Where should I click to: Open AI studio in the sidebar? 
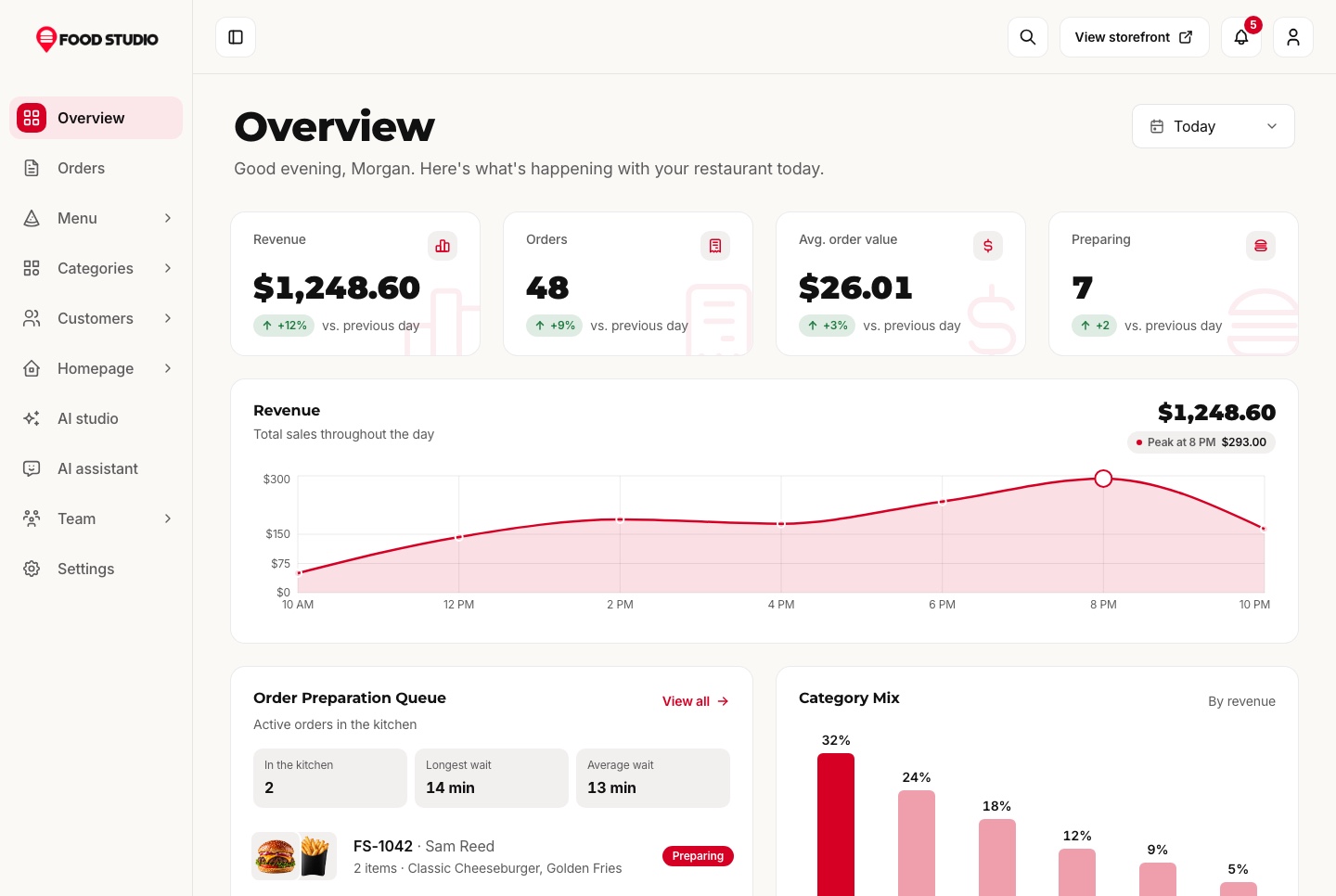coord(96,418)
